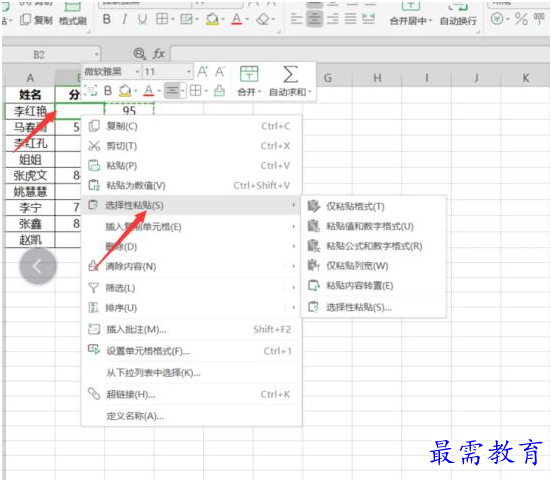551x484 pixels.
Task: Align text right using the ribbon icon
Action: 333,19
